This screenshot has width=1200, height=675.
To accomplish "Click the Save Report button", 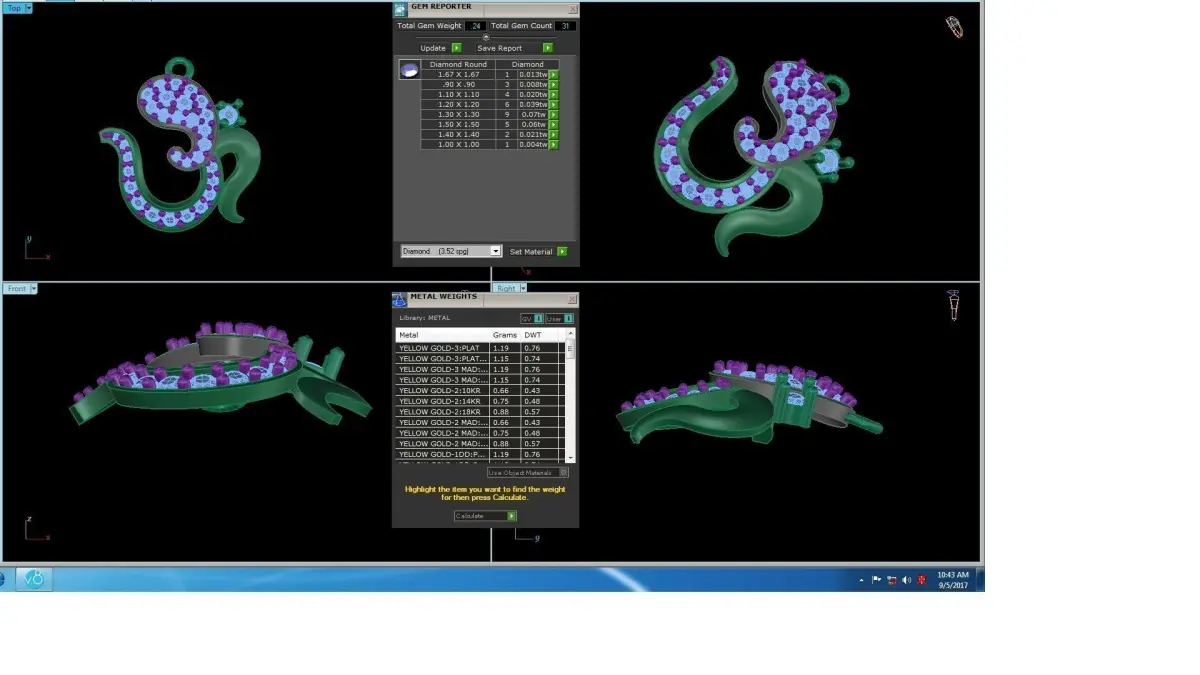I will (499, 48).
